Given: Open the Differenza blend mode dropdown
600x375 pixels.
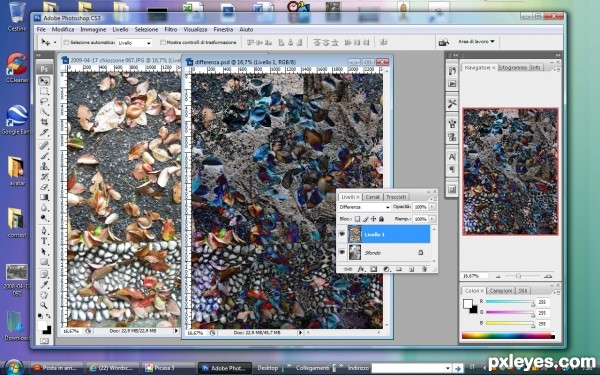Looking at the screenshot, I should (x=364, y=207).
